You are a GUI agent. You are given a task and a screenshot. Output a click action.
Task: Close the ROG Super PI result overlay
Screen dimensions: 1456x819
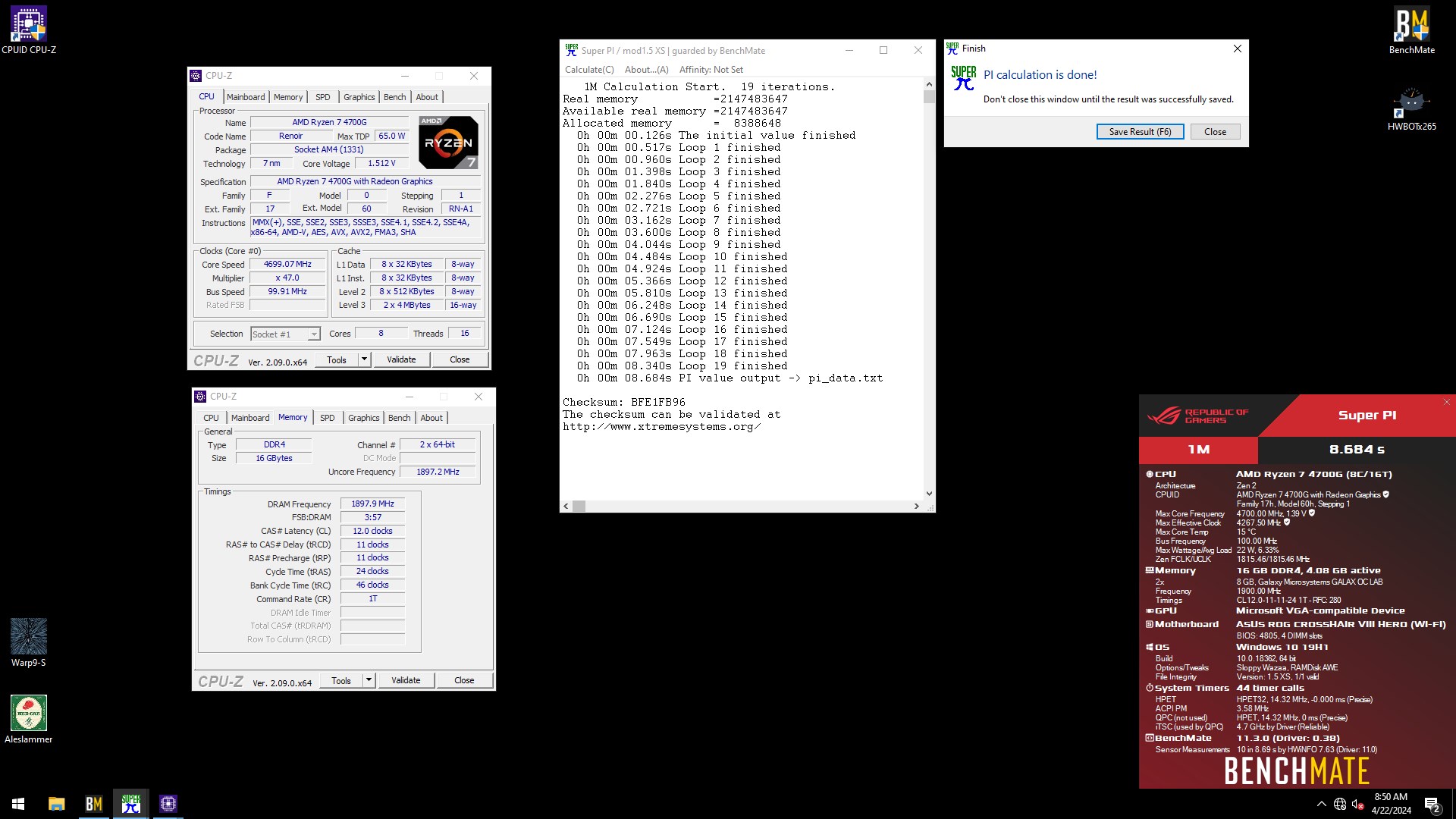point(1446,402)
